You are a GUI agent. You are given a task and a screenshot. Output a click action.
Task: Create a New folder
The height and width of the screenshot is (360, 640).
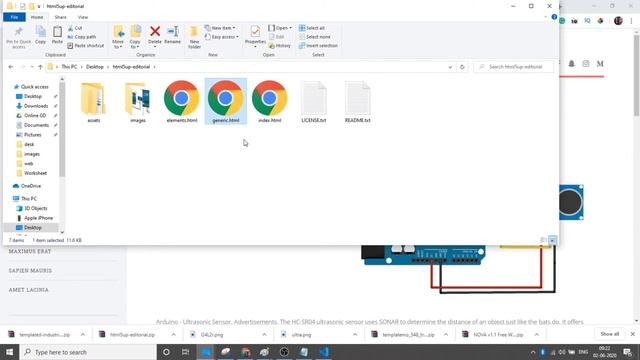(194, 37)
